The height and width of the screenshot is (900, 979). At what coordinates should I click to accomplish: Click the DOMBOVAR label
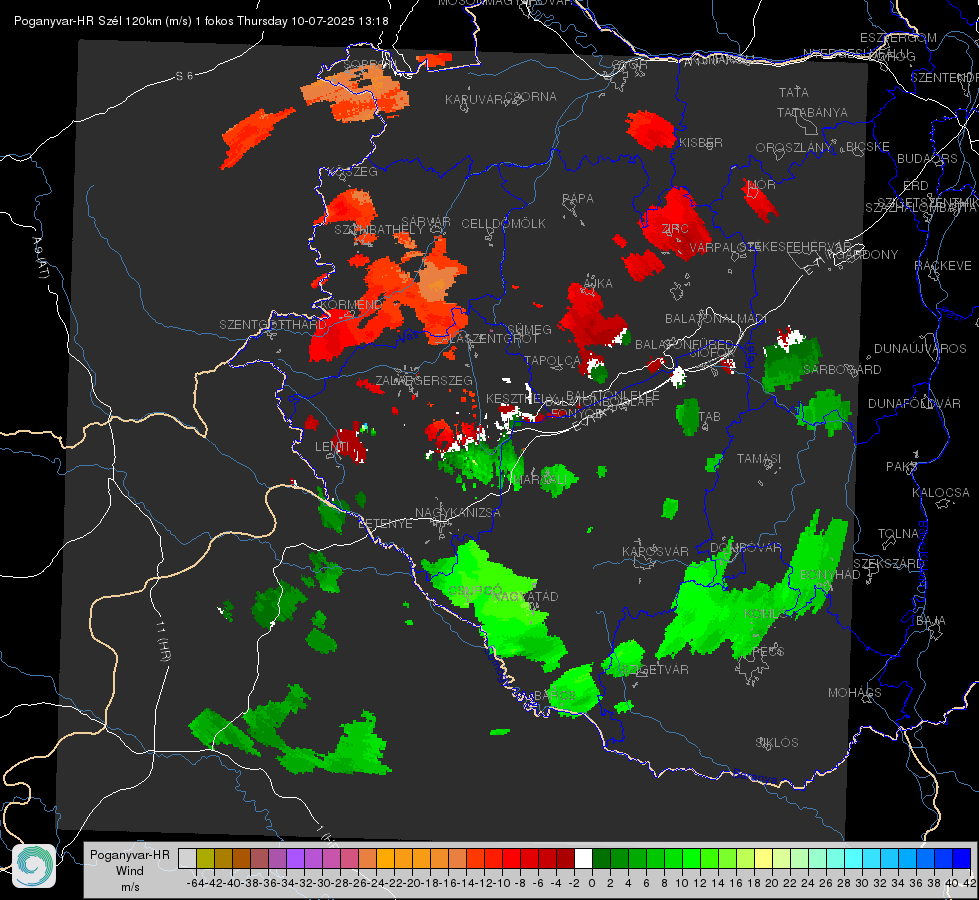tap(745, 548)
